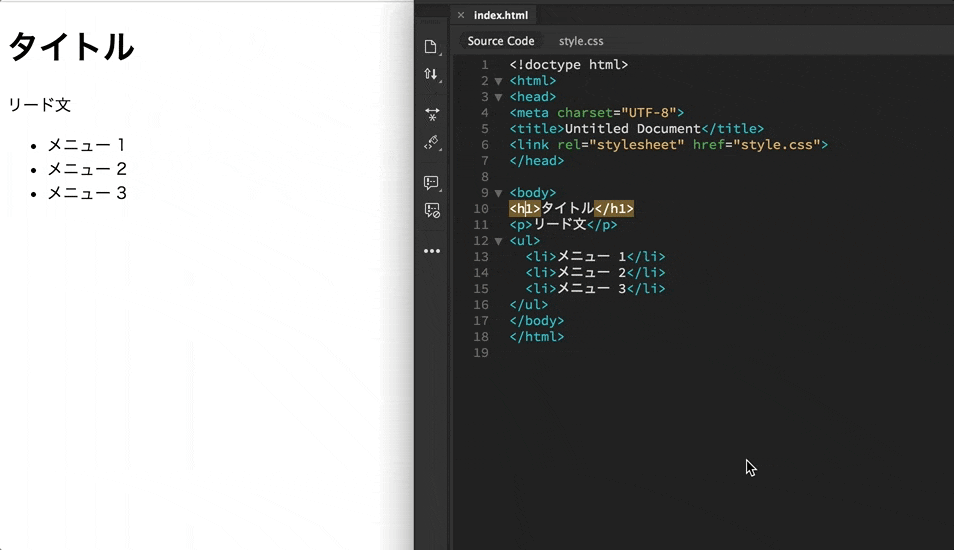The height and width of the screenshot is (550, 954).
Task: Collapse the head tag on line 3
Action: tap(498, 97)
